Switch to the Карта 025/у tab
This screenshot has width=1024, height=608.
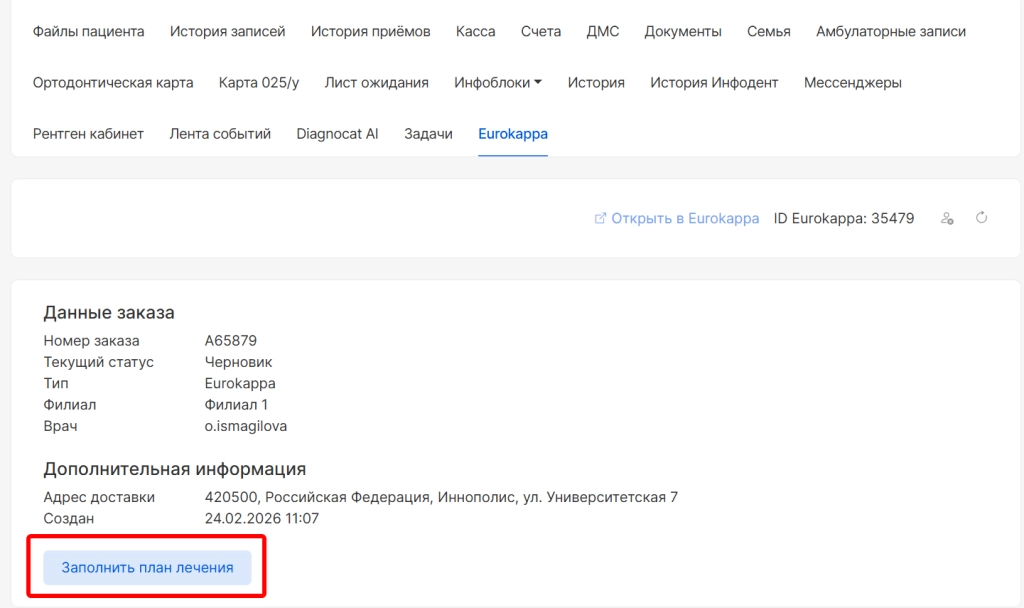click(x=259, y=83)
